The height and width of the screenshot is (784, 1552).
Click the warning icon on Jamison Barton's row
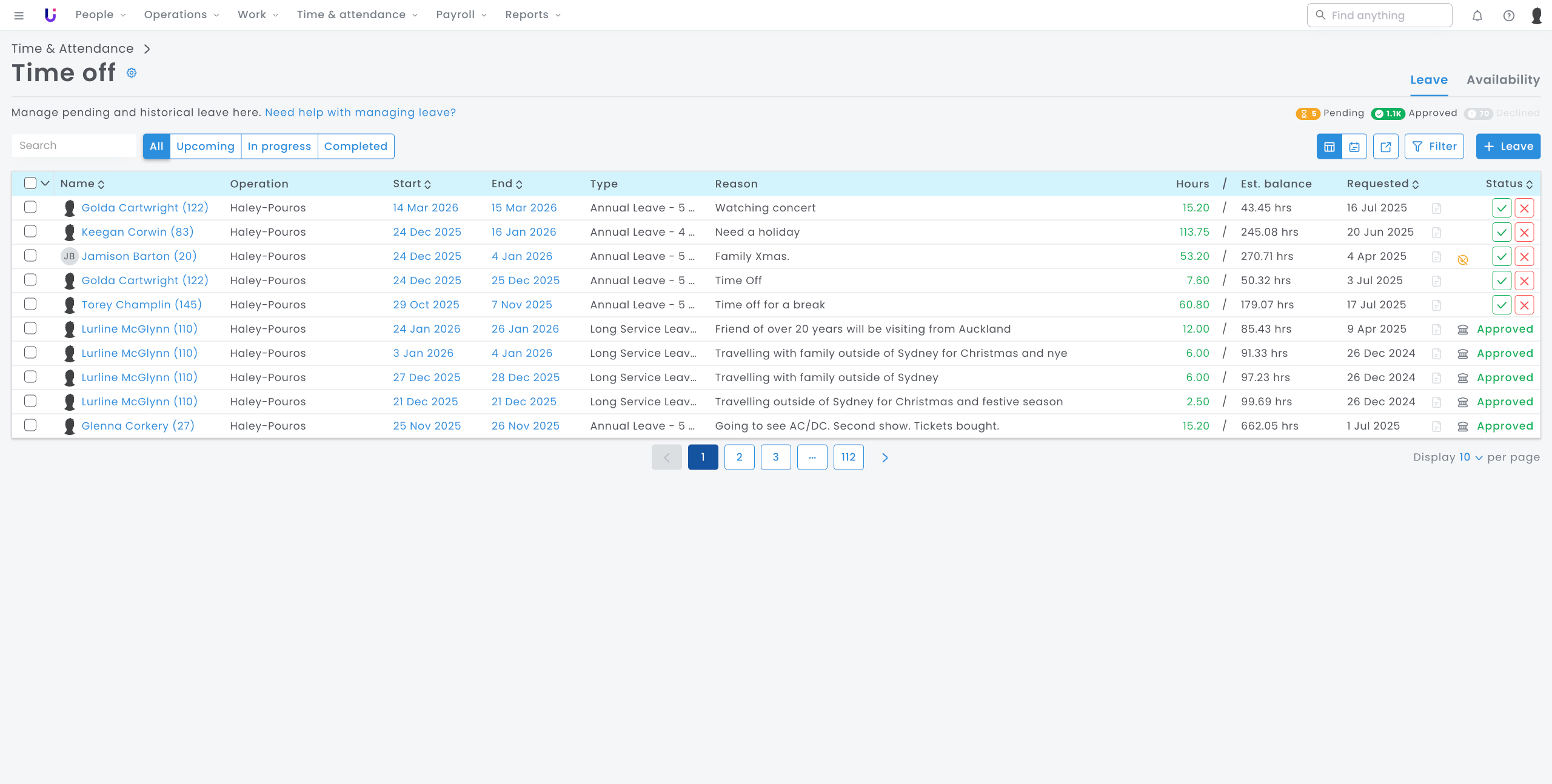tap(1462, 259)
